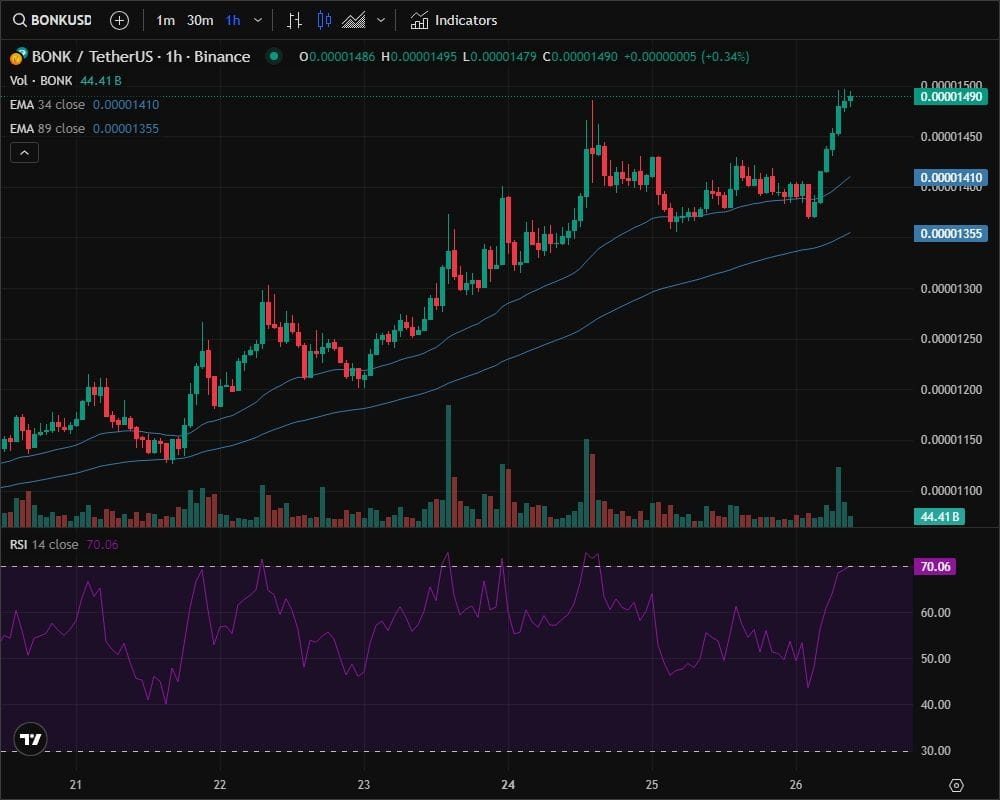
Task: Click the volume label 44.41 B on scale
Action: (939, 517)
